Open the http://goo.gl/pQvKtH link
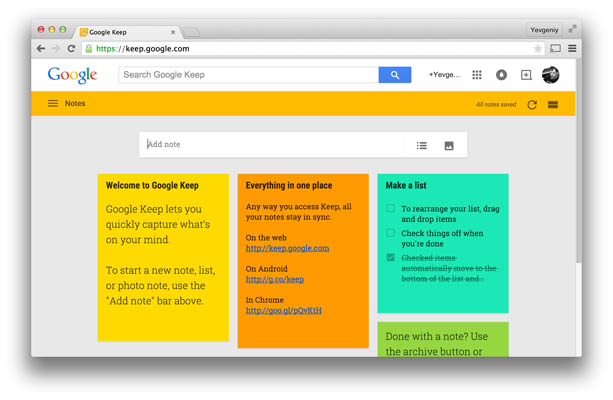 [283, 310]
